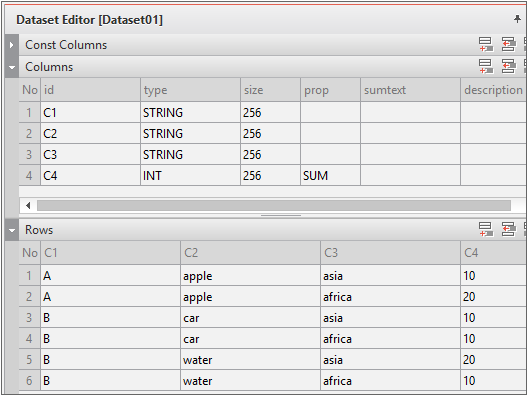Select the water cell in row 5
The image size is (527, 395).
pyautogui.click(x=250, y=360)
